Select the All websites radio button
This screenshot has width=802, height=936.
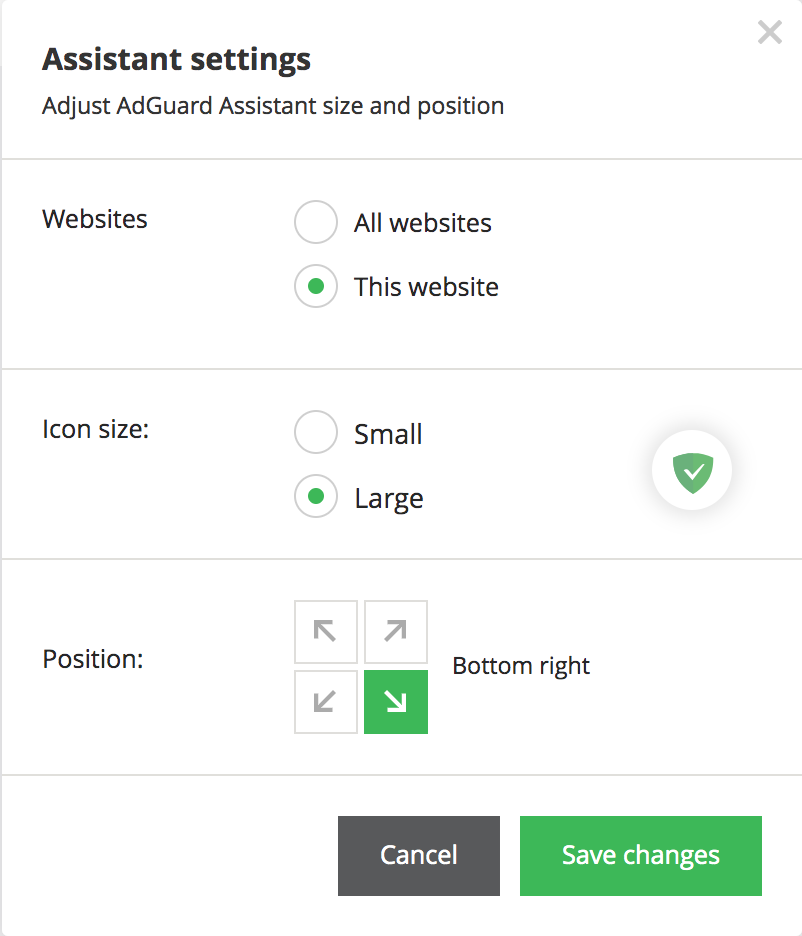[x=316, y=222]
